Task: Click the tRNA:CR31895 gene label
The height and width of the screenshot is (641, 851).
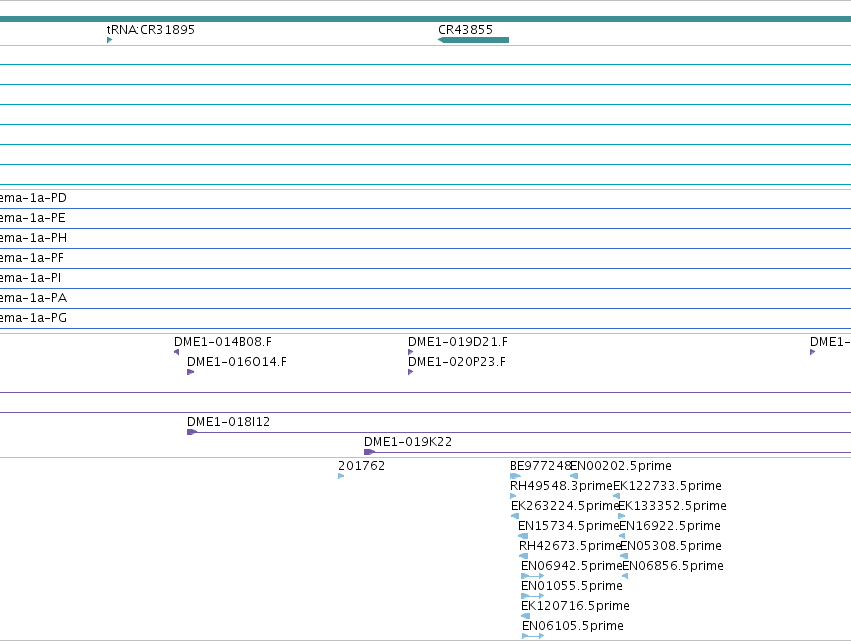Action: coord(151,29)
